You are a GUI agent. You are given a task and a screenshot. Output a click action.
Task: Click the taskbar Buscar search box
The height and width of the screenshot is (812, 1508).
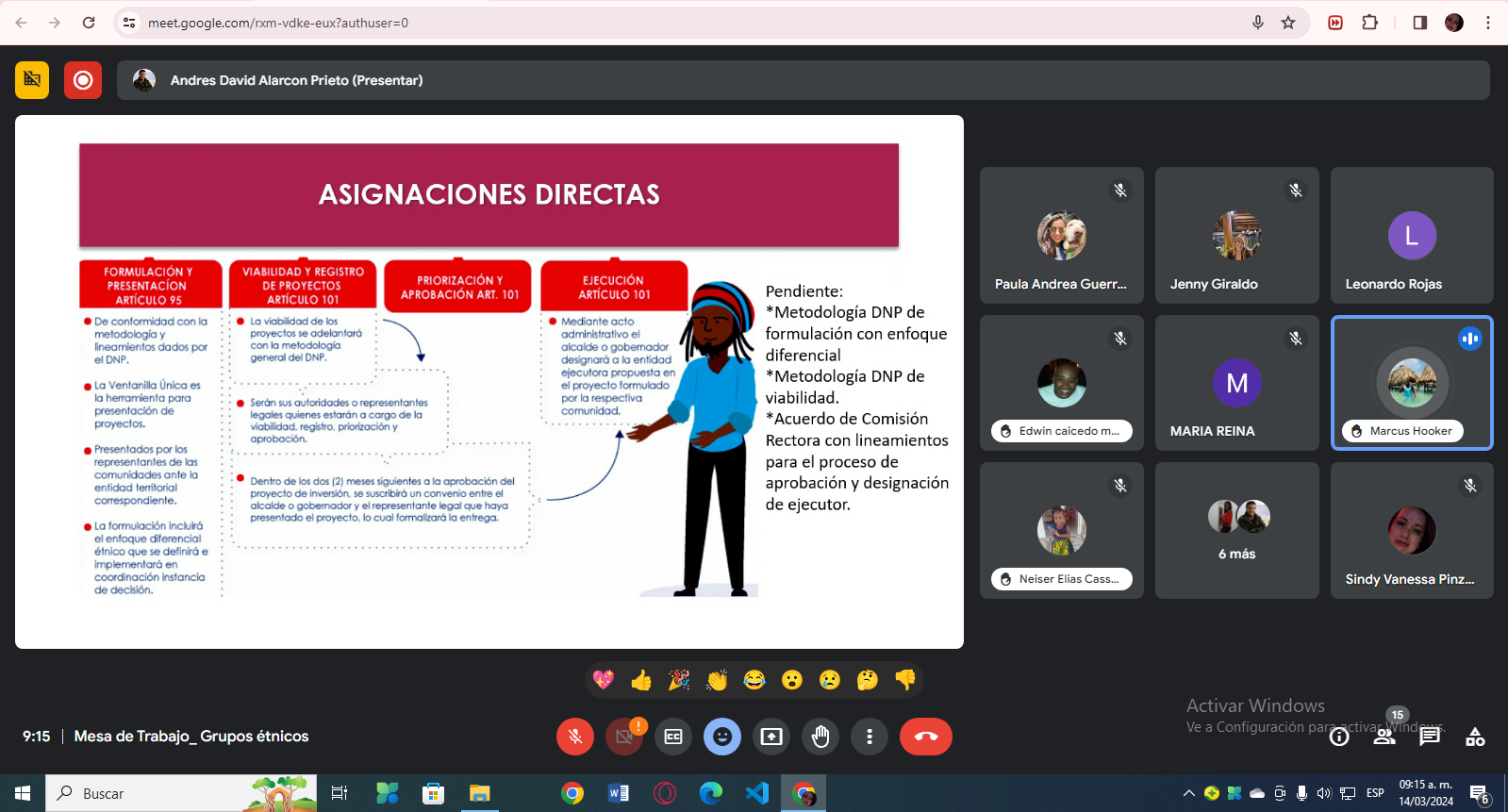(181, 793)
